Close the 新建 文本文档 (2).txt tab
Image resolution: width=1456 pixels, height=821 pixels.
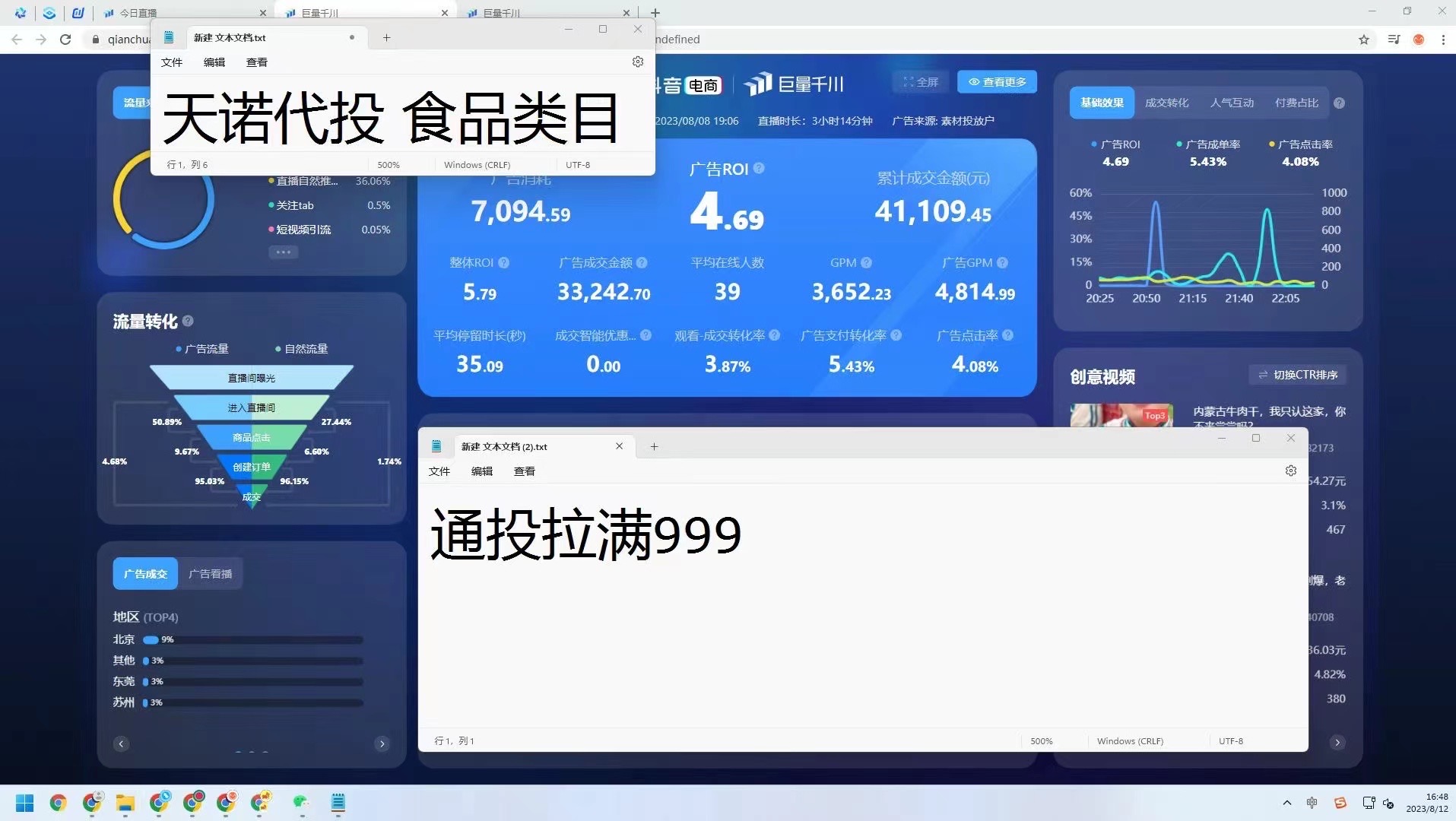619,446
